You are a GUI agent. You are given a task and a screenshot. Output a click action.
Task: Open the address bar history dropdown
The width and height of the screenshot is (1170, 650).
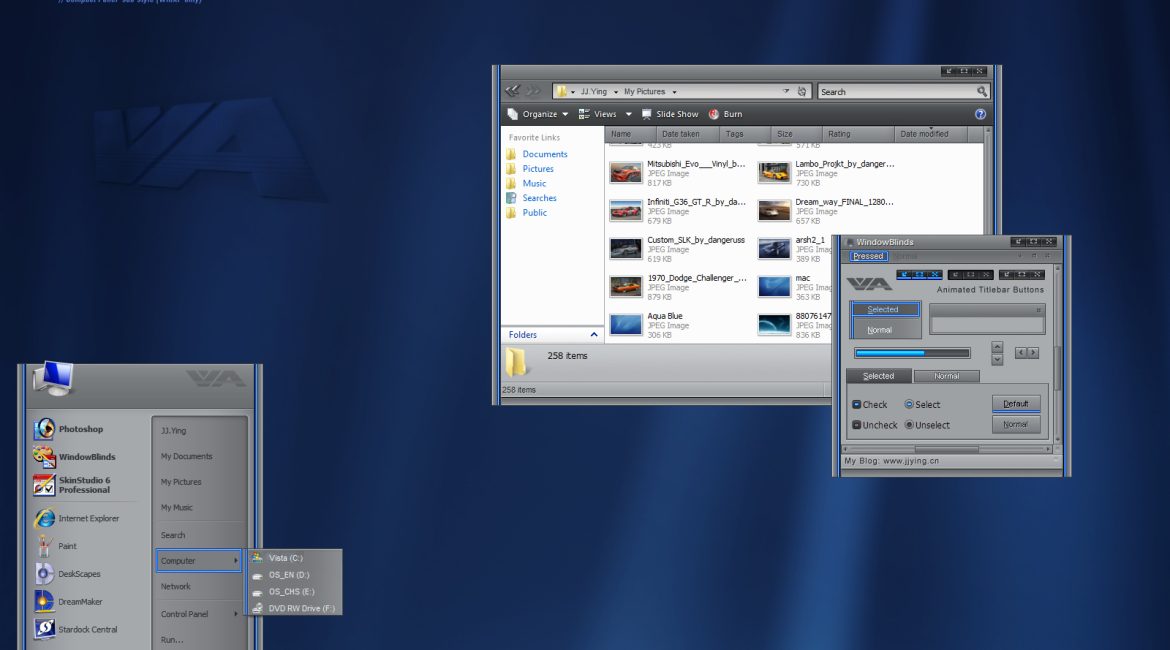point(786,91)
